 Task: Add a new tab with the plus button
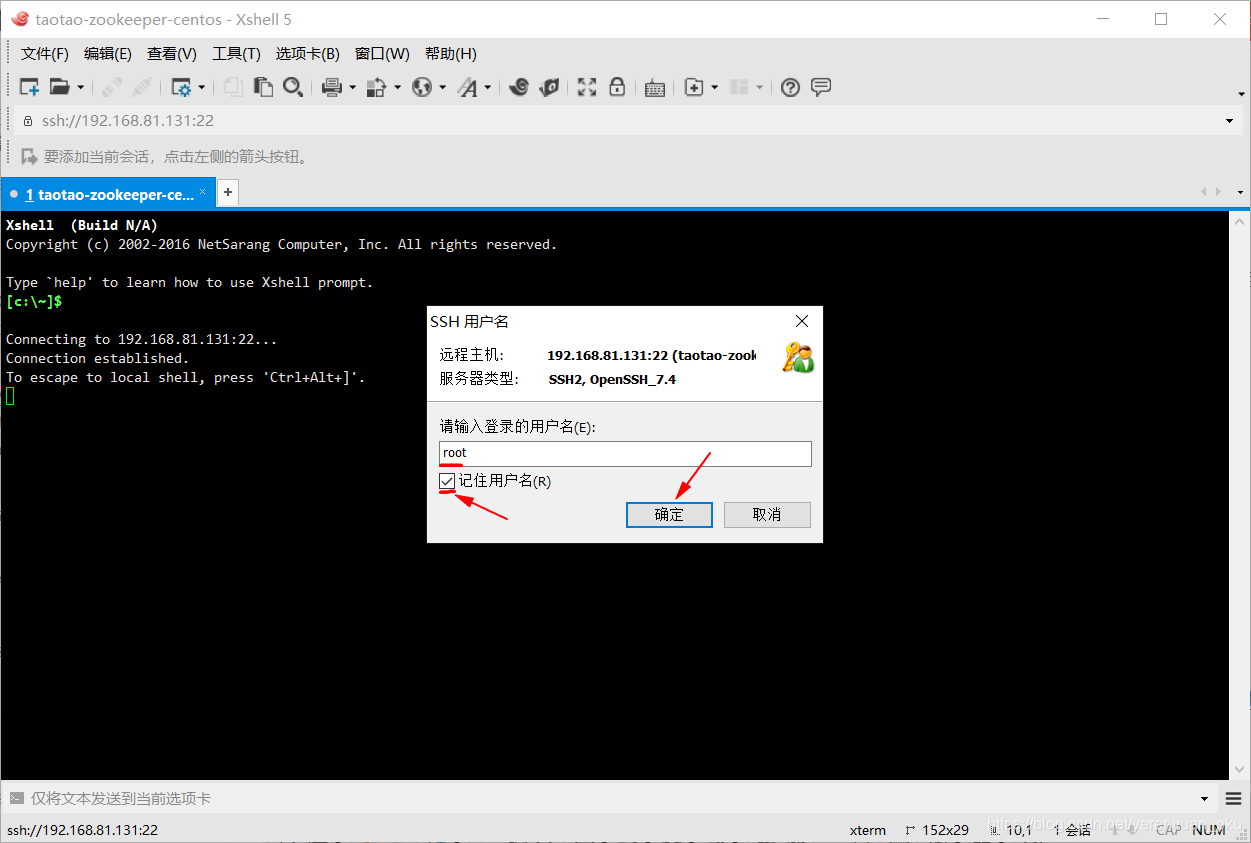(x=228, y=192)
